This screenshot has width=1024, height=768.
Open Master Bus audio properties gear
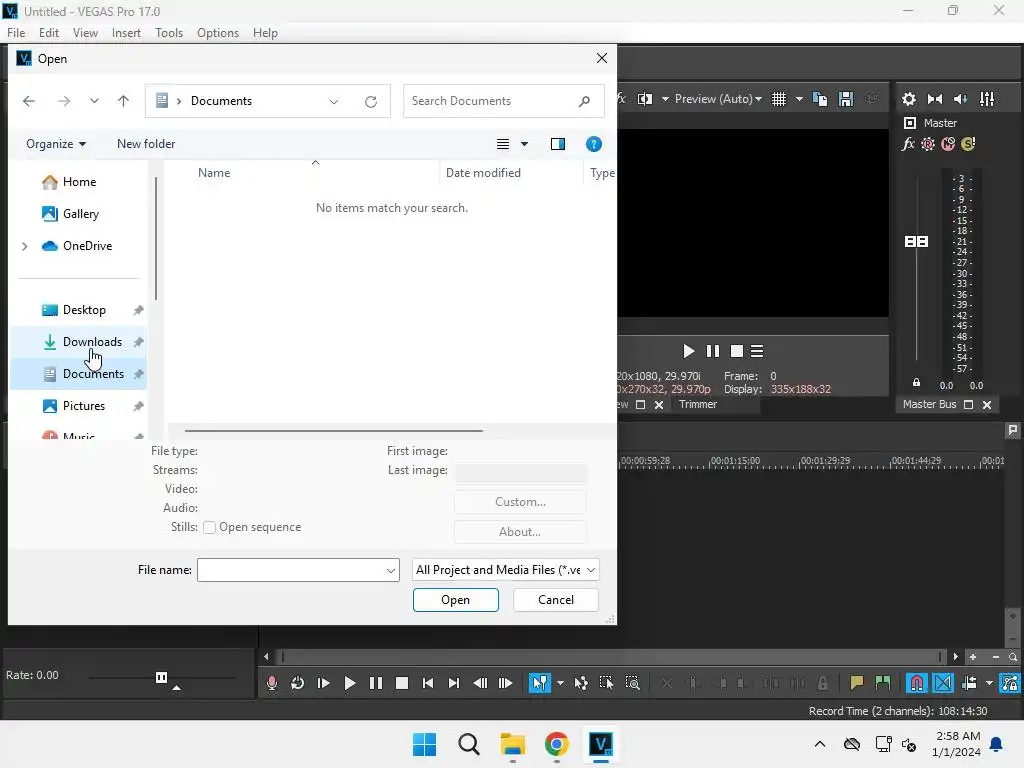[908, 99]
